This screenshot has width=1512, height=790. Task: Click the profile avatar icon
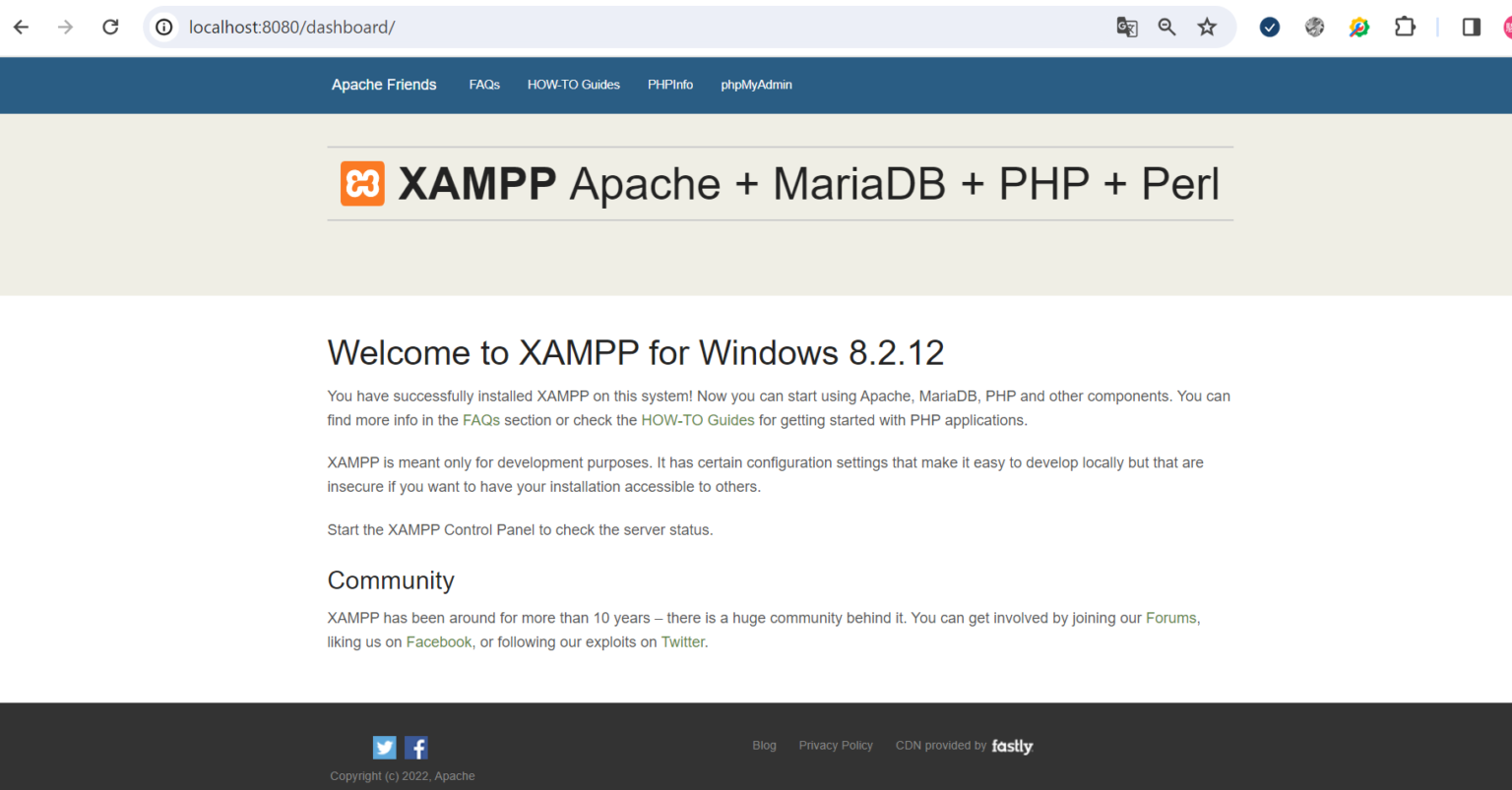point(1507,27)
